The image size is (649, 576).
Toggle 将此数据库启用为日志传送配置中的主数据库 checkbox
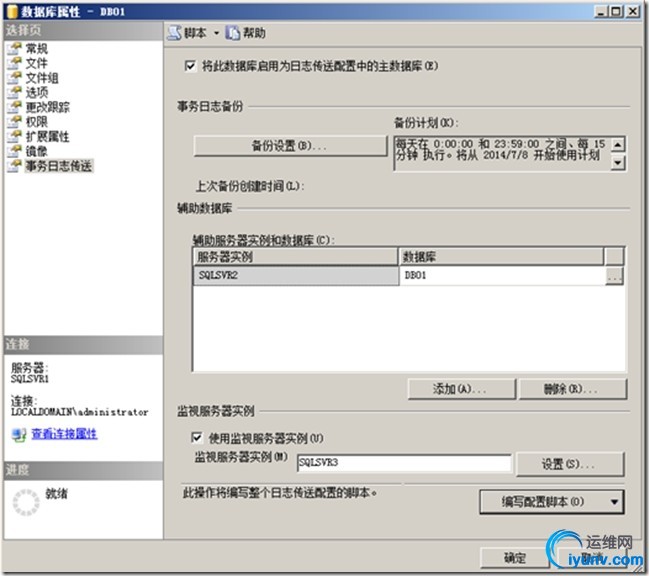pos(190,66)
